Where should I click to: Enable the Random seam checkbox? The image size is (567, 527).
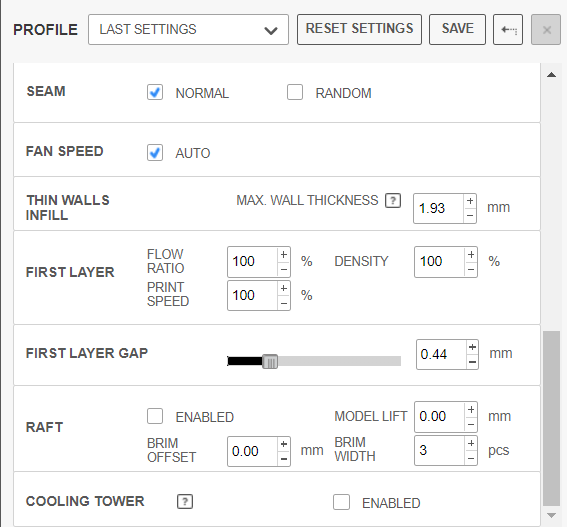(295, 92)
